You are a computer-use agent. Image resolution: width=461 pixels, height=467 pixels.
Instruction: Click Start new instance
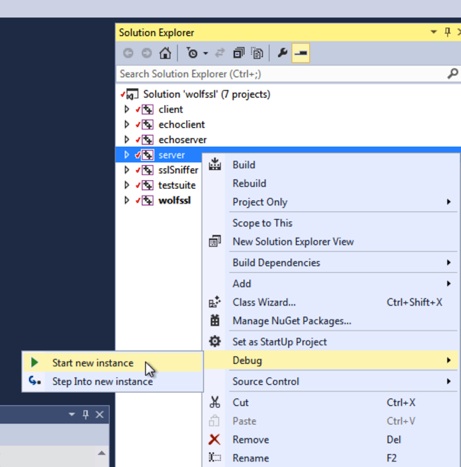(x=113, y=363)
